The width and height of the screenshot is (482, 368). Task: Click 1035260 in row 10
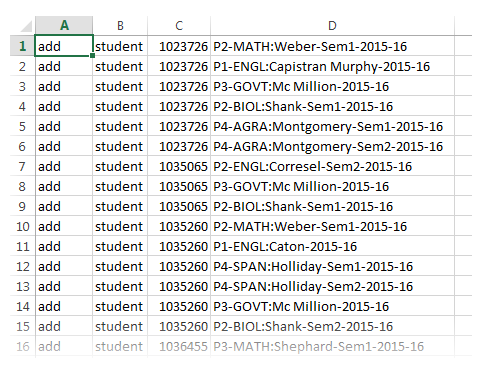point(179,226)
